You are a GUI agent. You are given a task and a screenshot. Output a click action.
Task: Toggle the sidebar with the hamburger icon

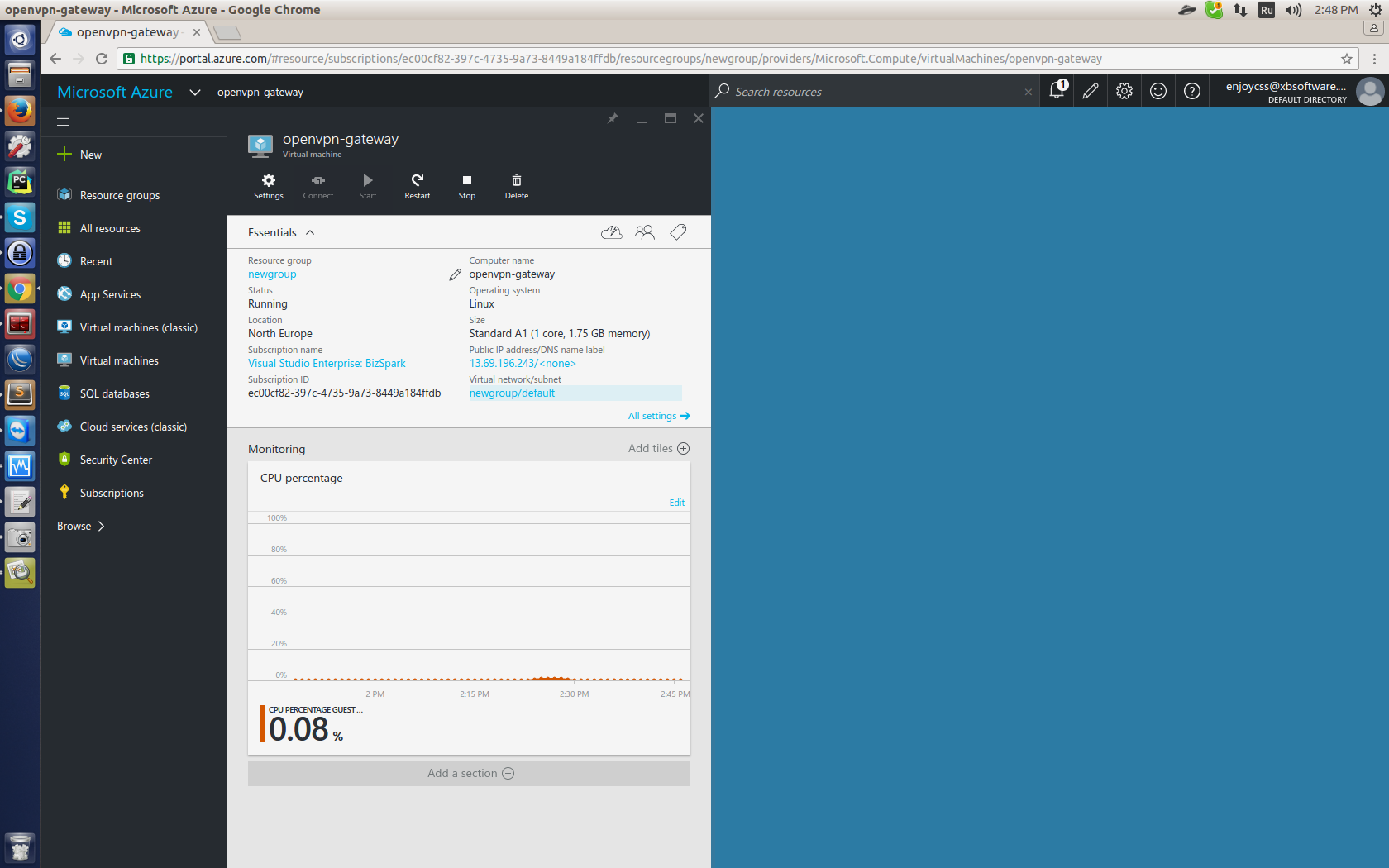pos(63,121)
